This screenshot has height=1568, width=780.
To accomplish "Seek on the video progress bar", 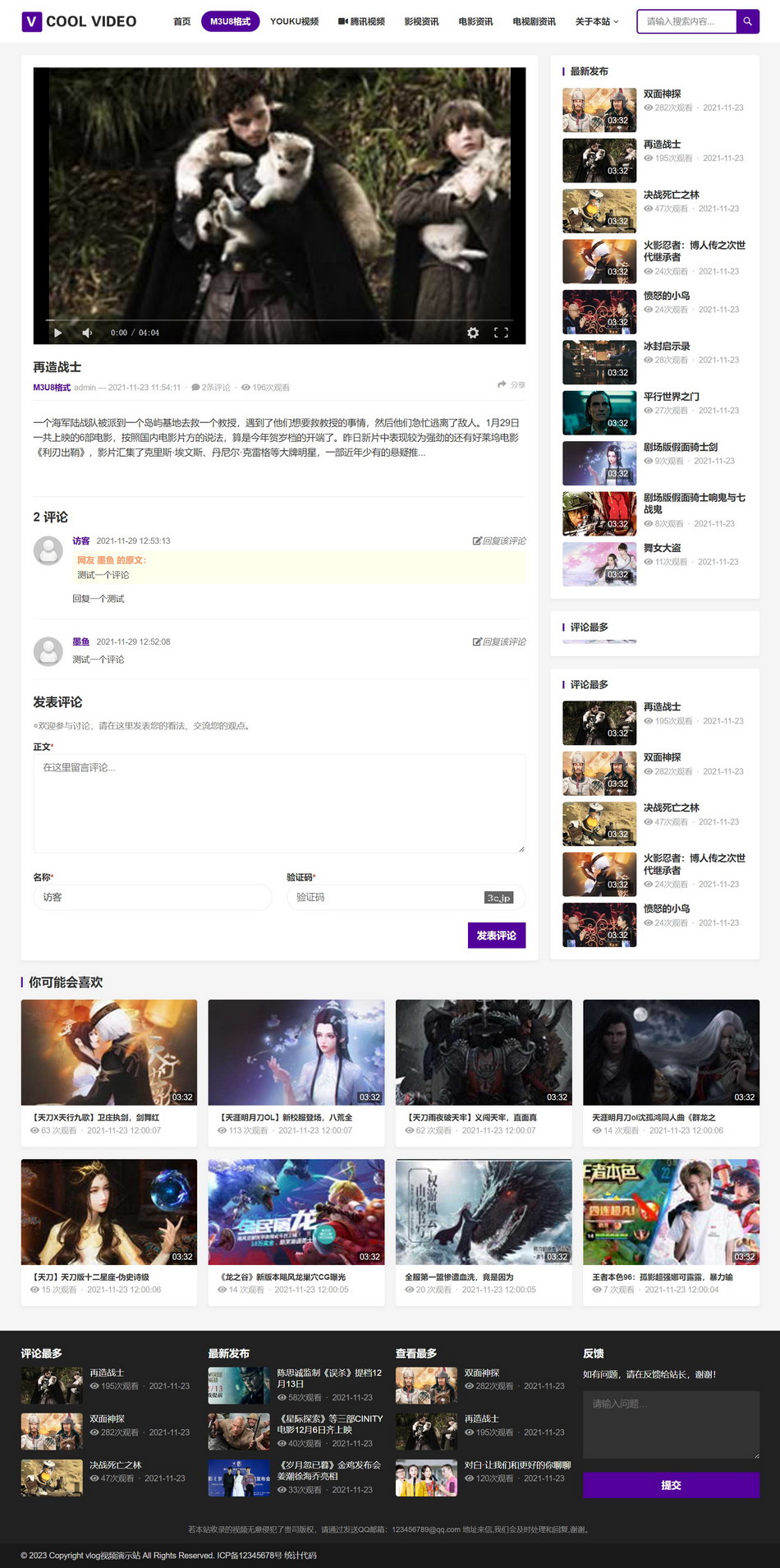I will click(x=279, y=320).
